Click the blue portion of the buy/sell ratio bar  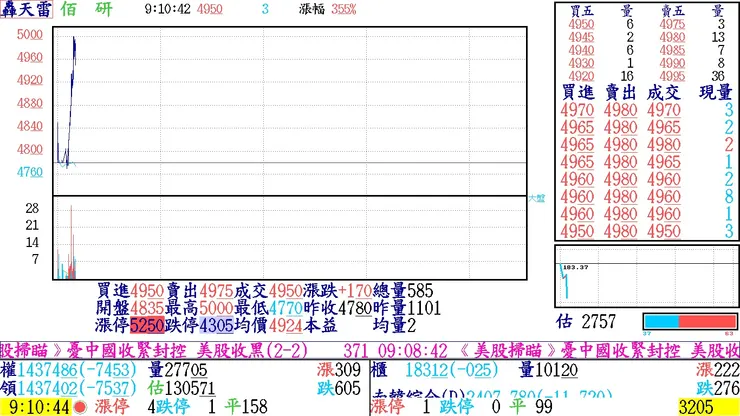pyautogui.click(x=661, y=322)
